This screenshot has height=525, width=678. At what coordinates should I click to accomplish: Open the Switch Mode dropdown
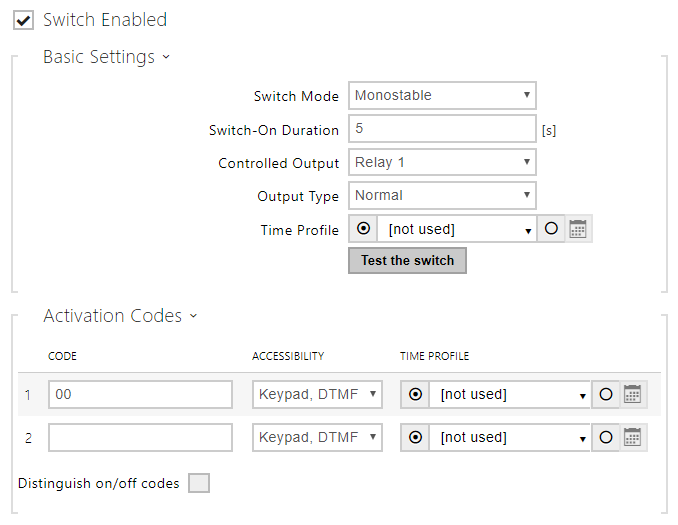click(x=442, y=96)
